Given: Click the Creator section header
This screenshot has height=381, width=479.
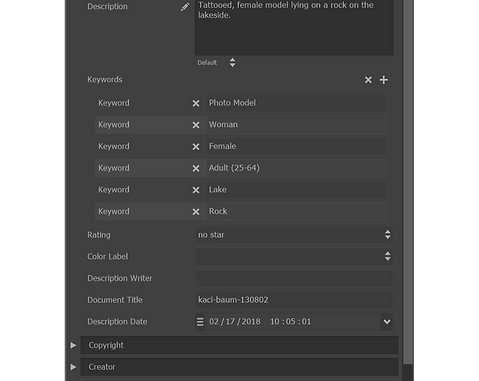Looking at the screenshot, I should click(239, 367).
